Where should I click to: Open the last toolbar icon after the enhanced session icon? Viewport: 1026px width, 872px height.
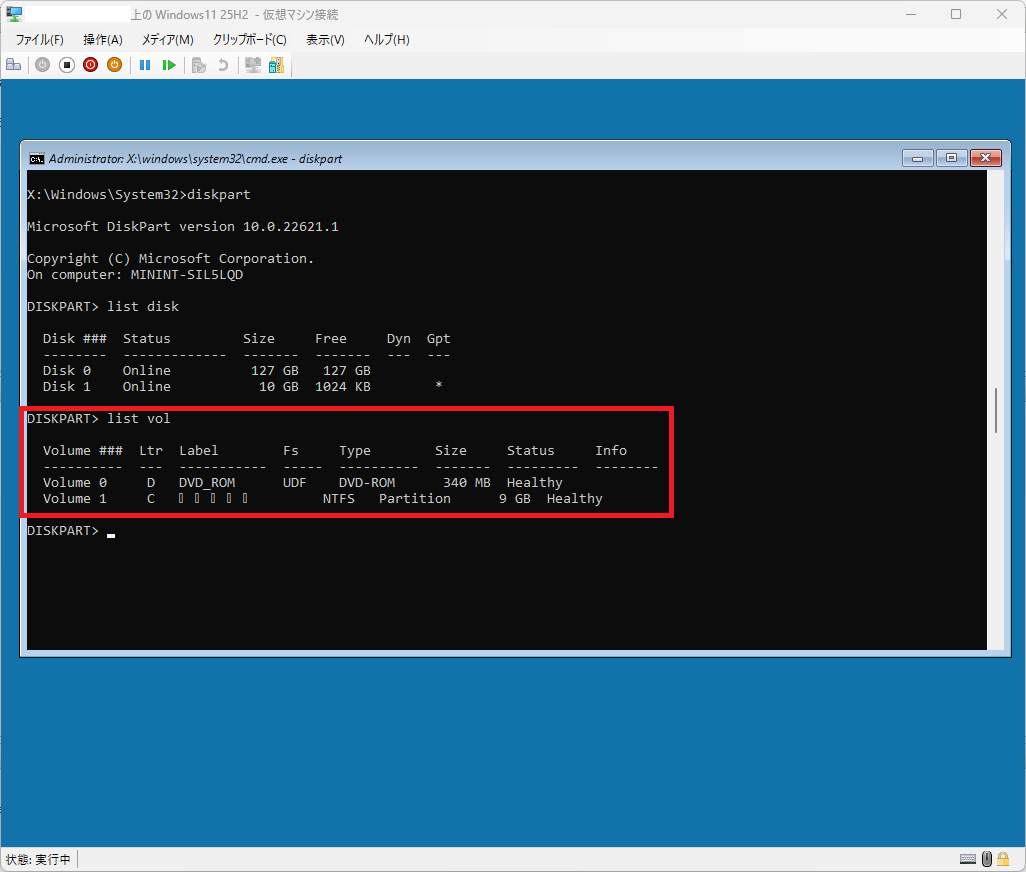276,65
